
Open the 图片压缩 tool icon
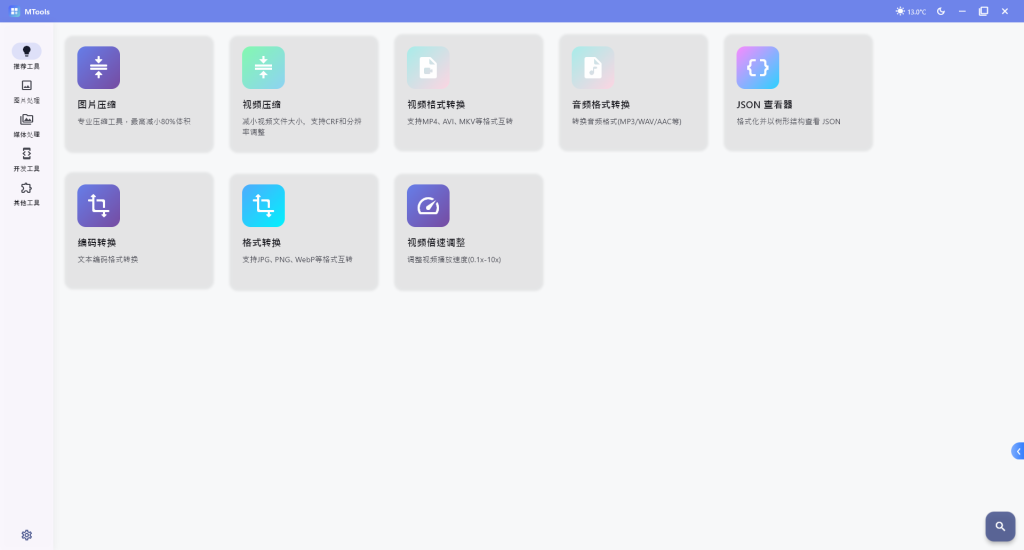tap(99, 67)
